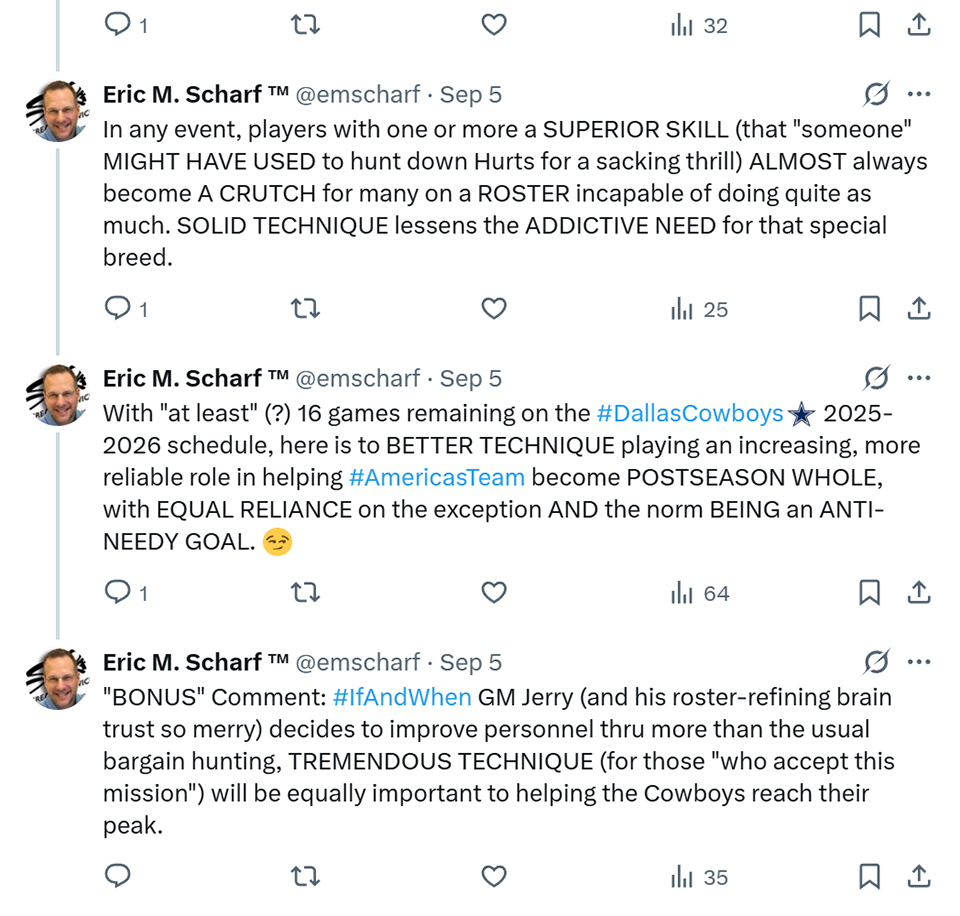The height and width of the screenshot is (916, 960).
Task: Reply to the SUPERIOR SKILL tweet
Action: tap(118, 309)
